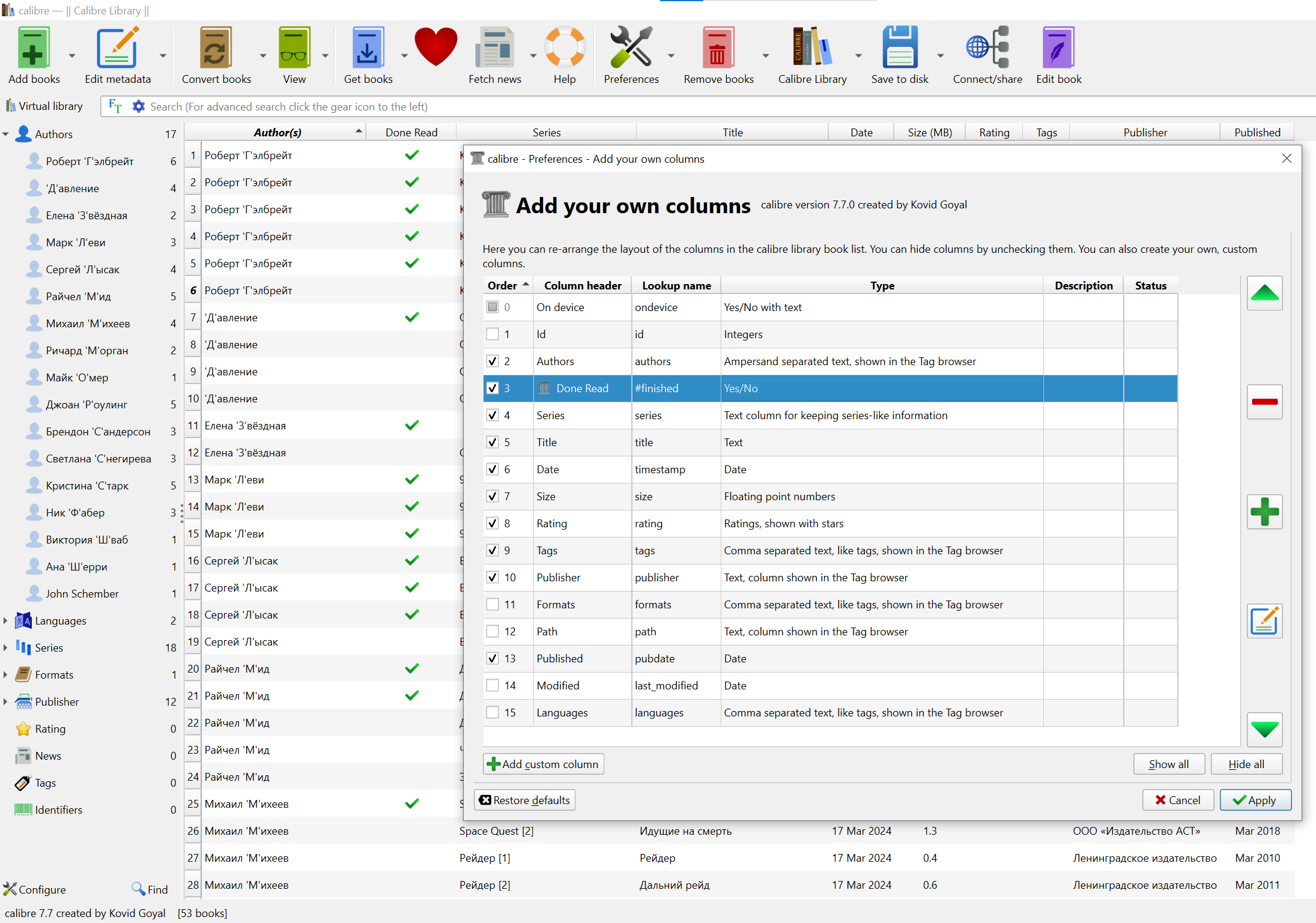Move column down with green down arrow

tap(1264, 729)
